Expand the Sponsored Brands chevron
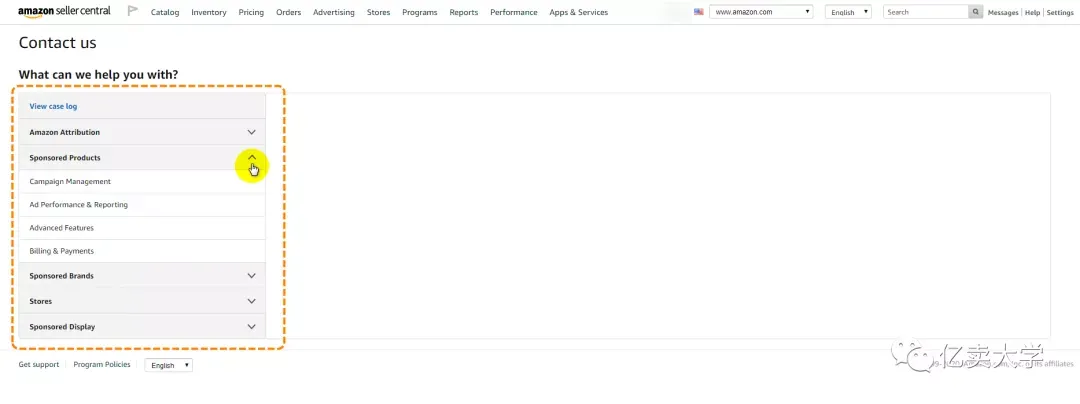The height and width of the screenshot is (404, 1080). tap(251, 276)
